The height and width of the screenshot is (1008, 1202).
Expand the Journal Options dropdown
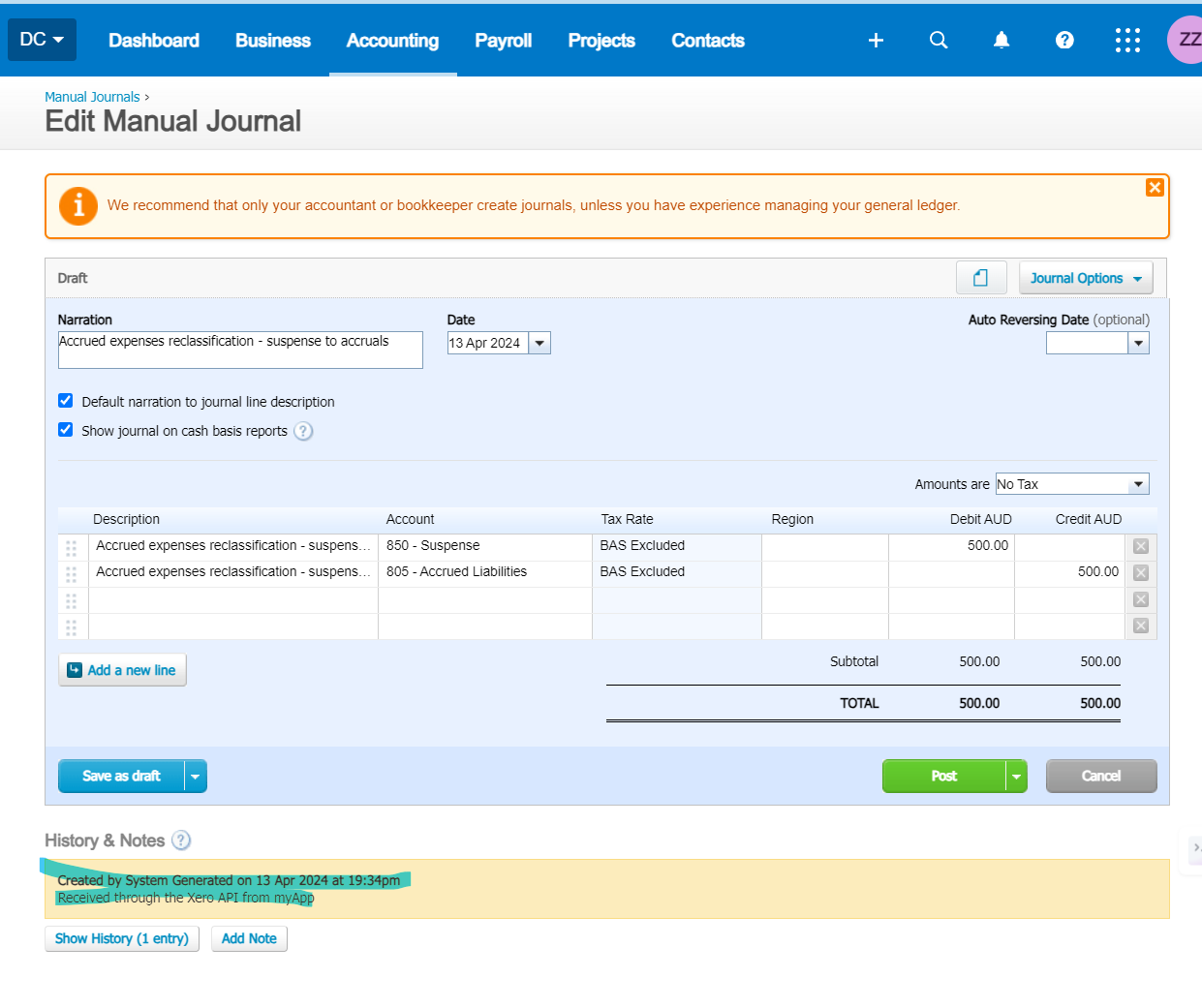1085,278
